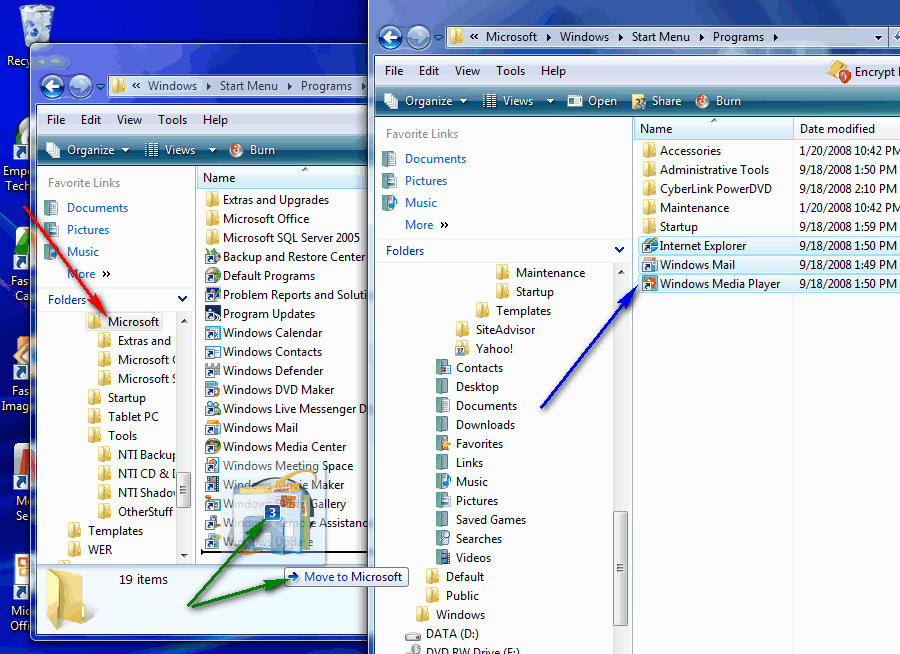Select Backup and Restore Center item
This screenshot has height=654, width=900.
[x=285, y=257]
